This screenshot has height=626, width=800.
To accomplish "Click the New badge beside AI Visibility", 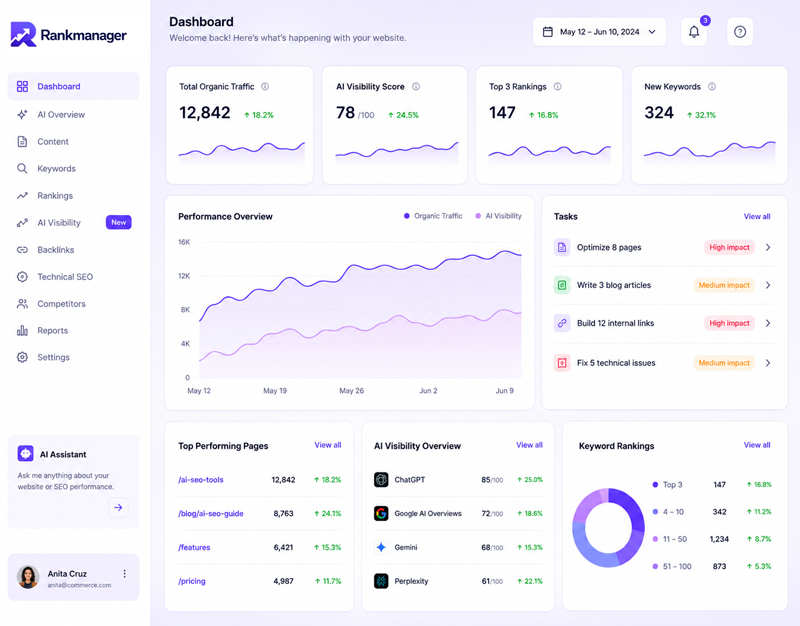I will [x=118, y=222].
